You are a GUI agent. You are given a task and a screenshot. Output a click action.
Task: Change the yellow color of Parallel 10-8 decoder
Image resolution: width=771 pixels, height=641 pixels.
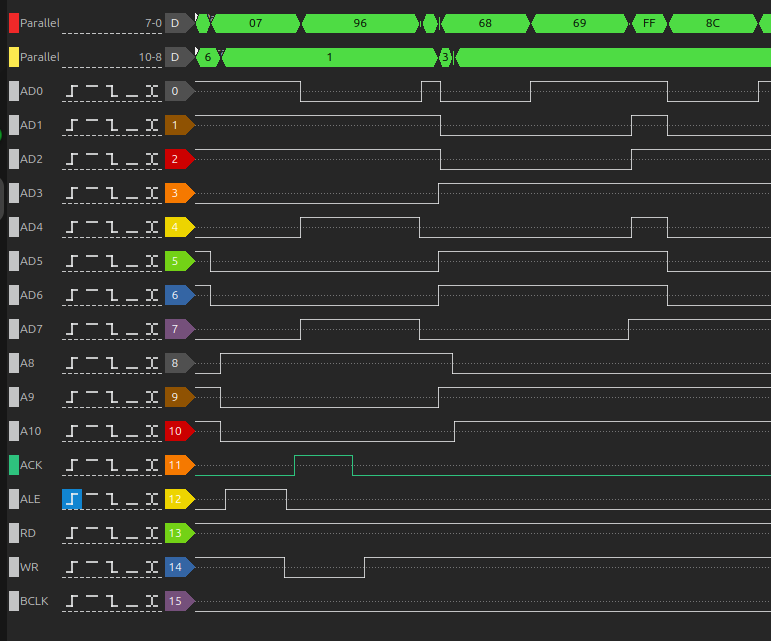pos(14,57)
